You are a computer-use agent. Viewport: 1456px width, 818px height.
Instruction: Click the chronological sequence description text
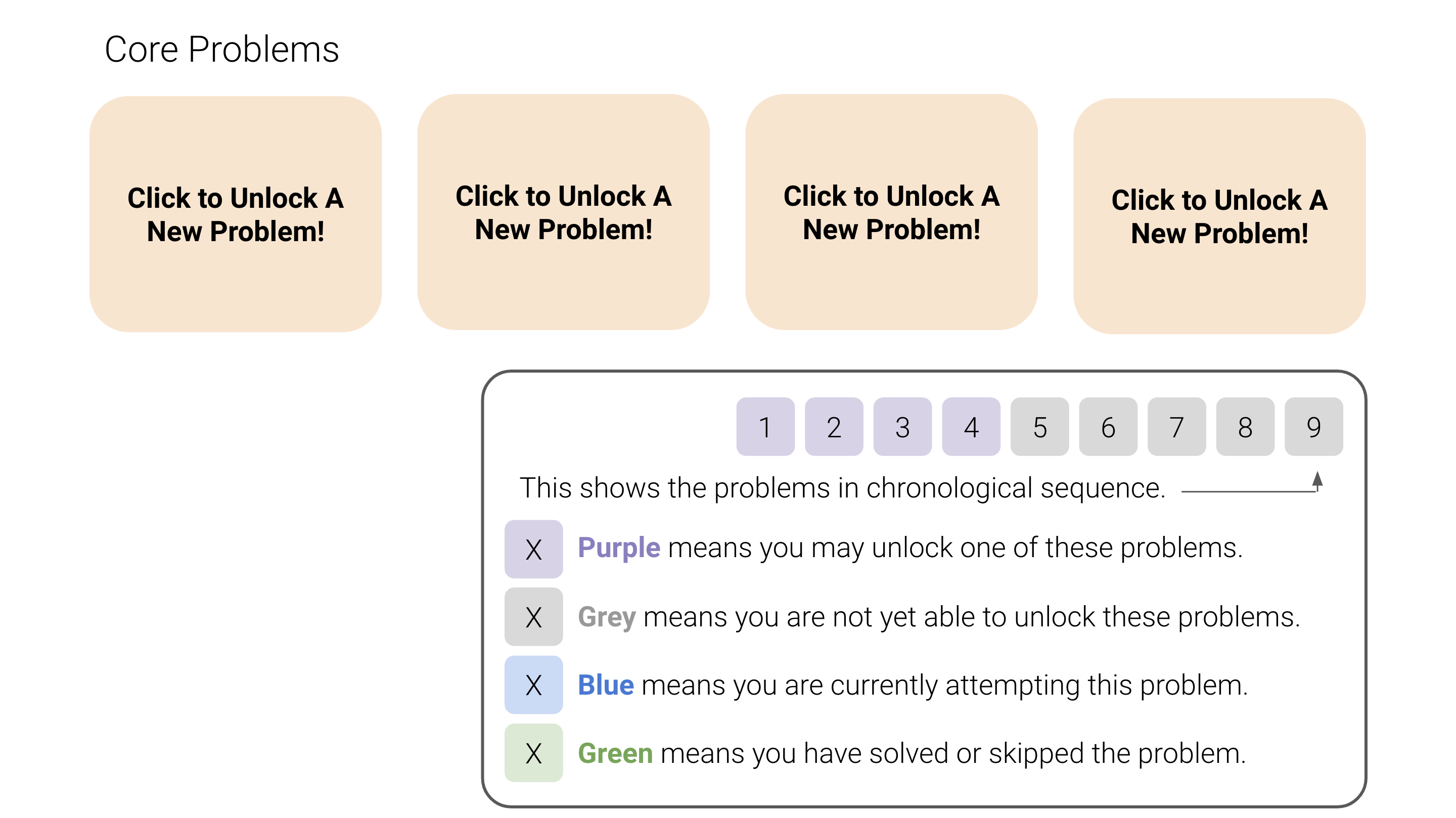(x=843, y=488)
